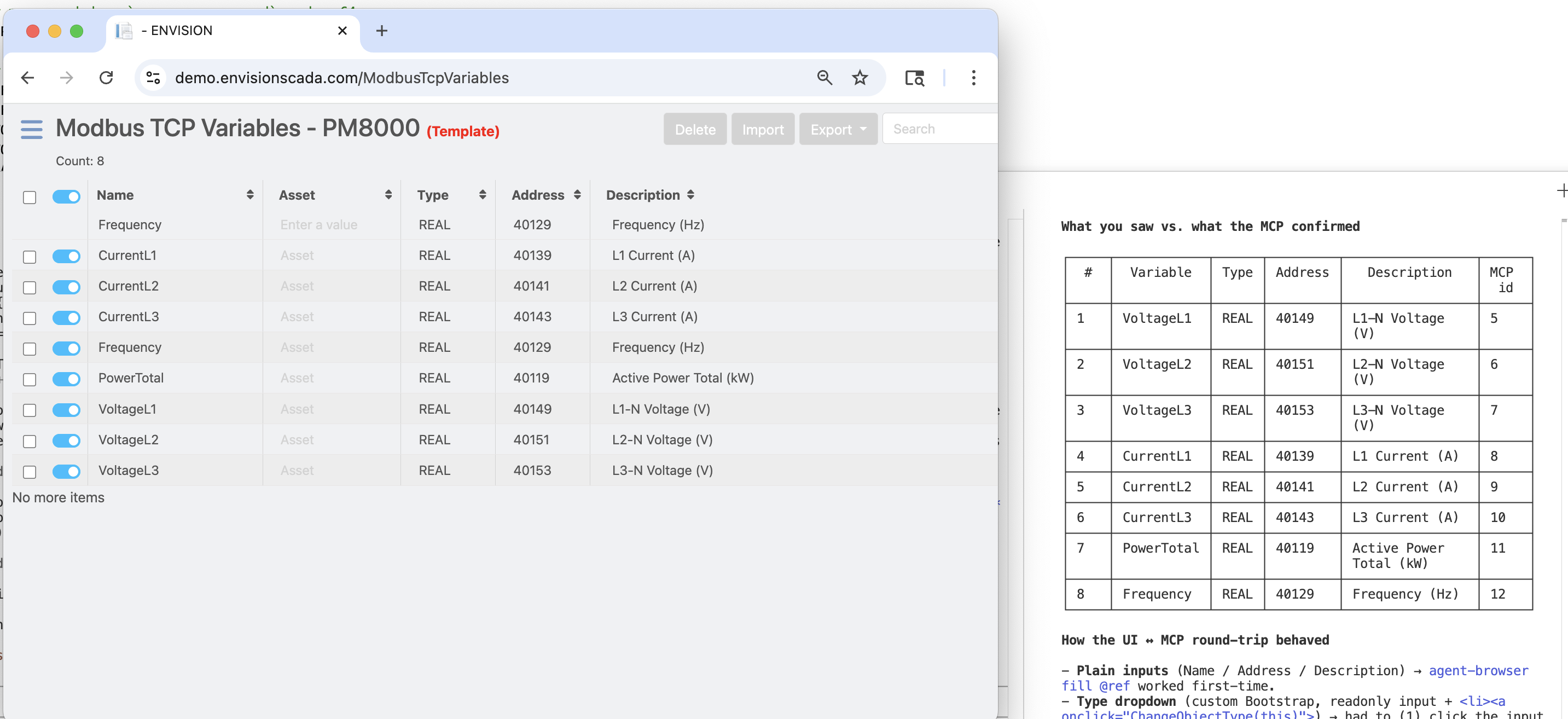Go forward in browser history
The image size is (1568, 719).
[67, 78]
